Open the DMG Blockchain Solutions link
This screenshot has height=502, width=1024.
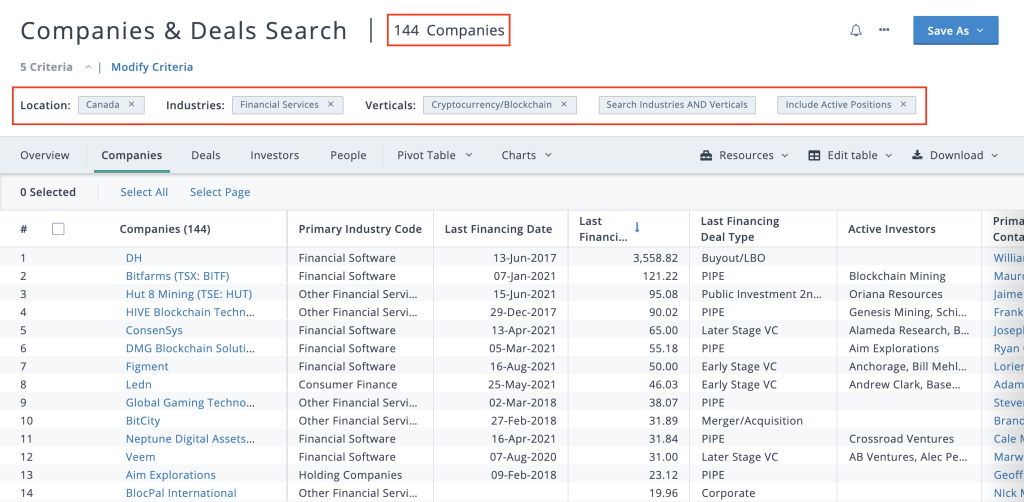[x=190, y=349]
